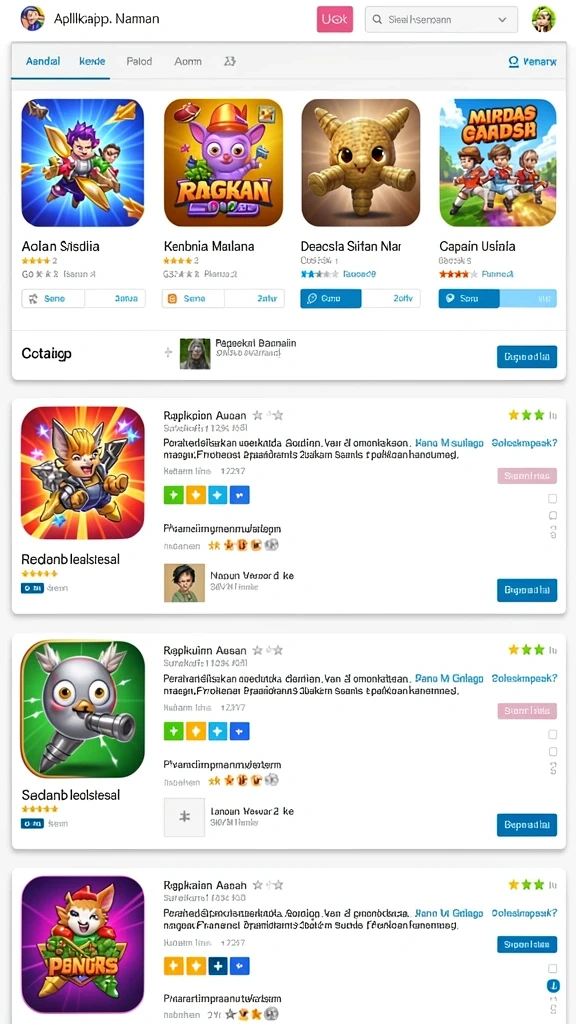The width and height of the screenshot is (576, 1024).
Task: Click the pink Uok button
Action: 335,20
